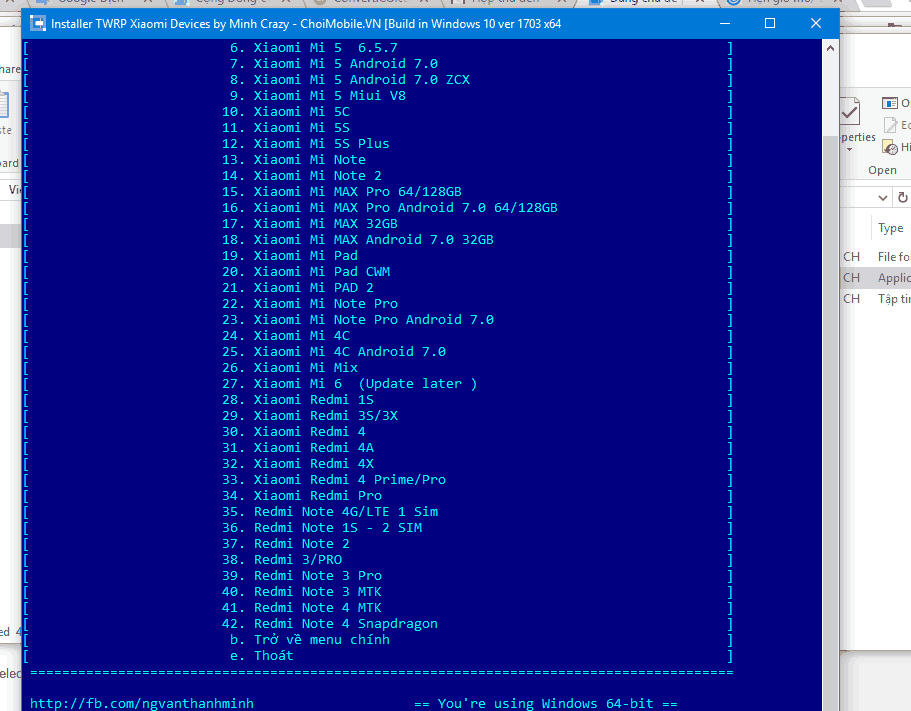Image resolution: width=911 pixels, height=711 pixels.
Task: Click the line '19. Xiaomi Mi Pad'
Action: tap(290, 256)
